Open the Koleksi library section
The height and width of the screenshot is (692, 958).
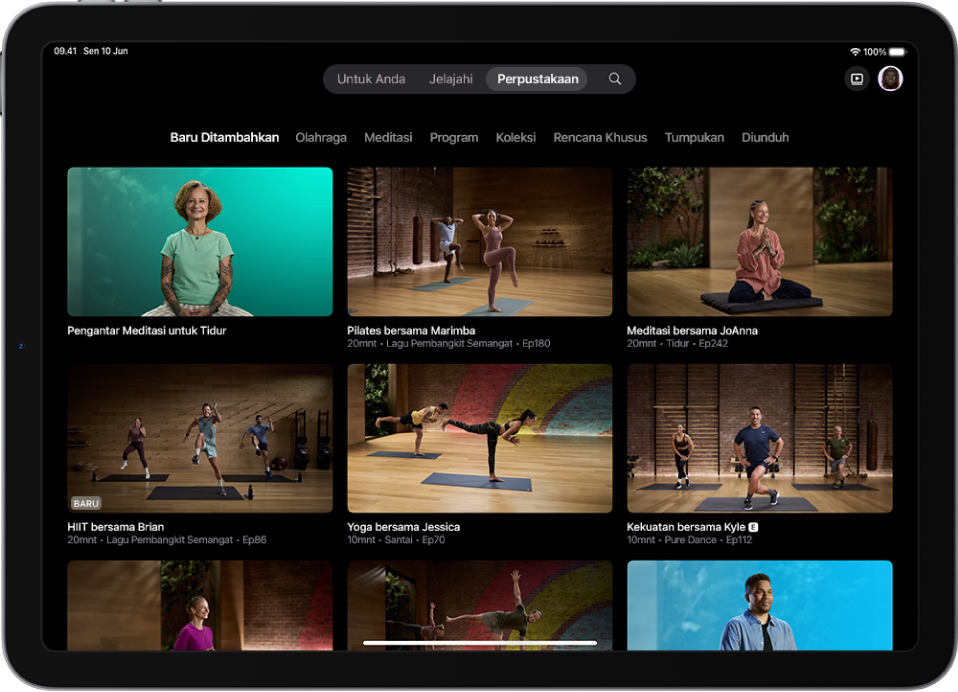click(516, 137)
